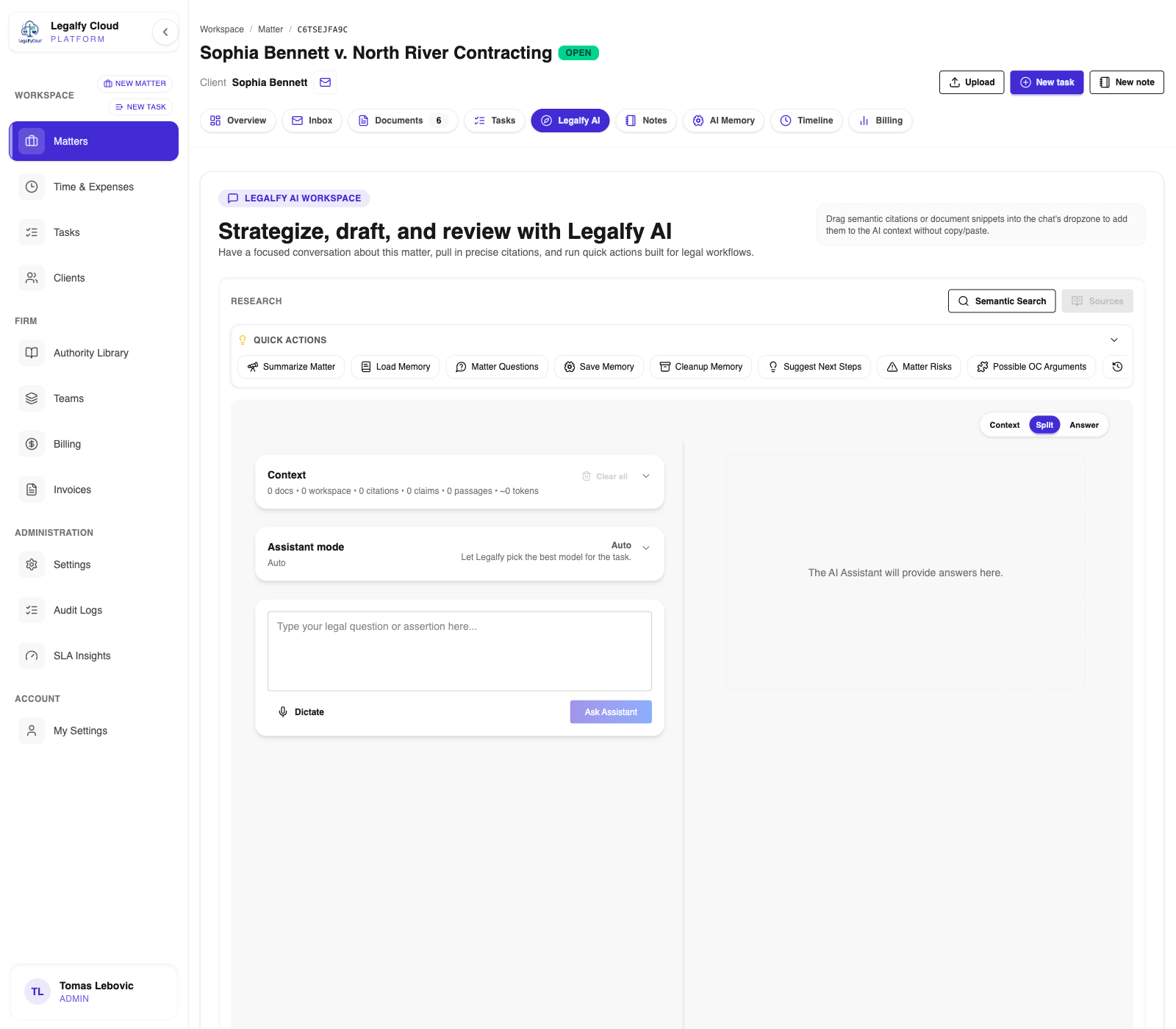Collapse the Quick Actions section
The width and height of the screenshot is (1176, 1029).
1114,340
